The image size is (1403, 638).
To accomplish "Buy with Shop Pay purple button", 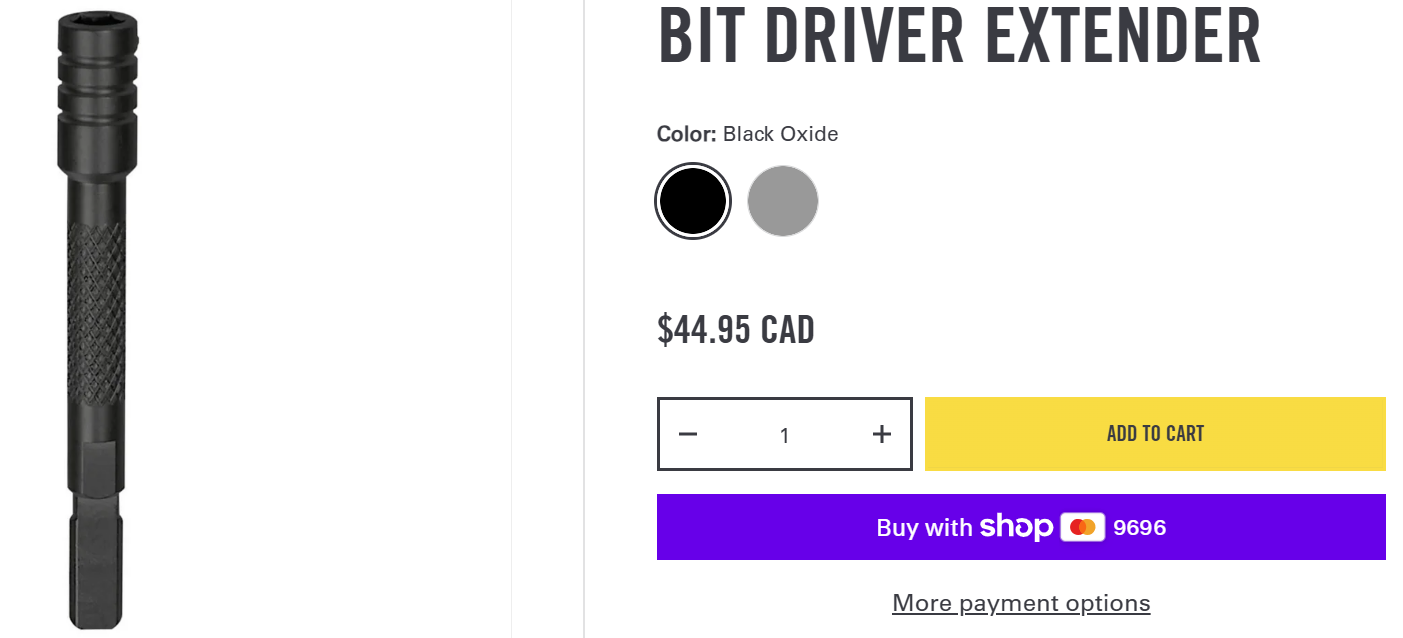I will 1021,527.
